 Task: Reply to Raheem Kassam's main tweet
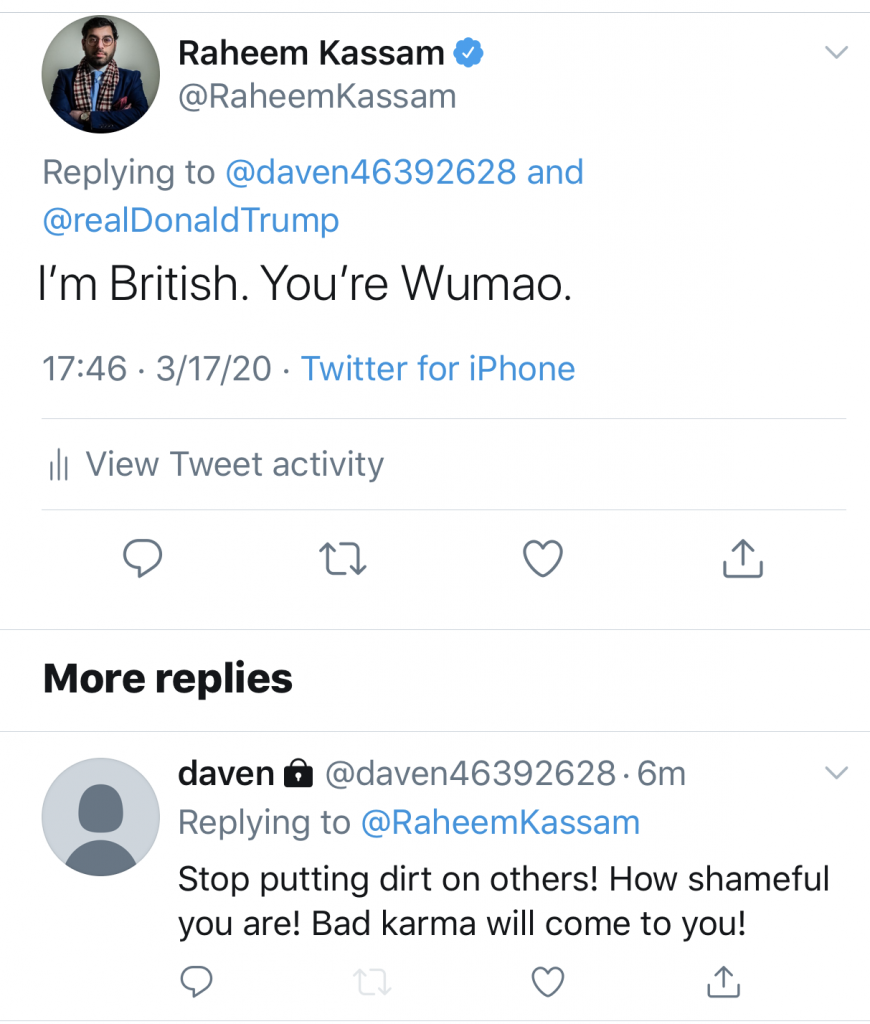click(142, 559)
